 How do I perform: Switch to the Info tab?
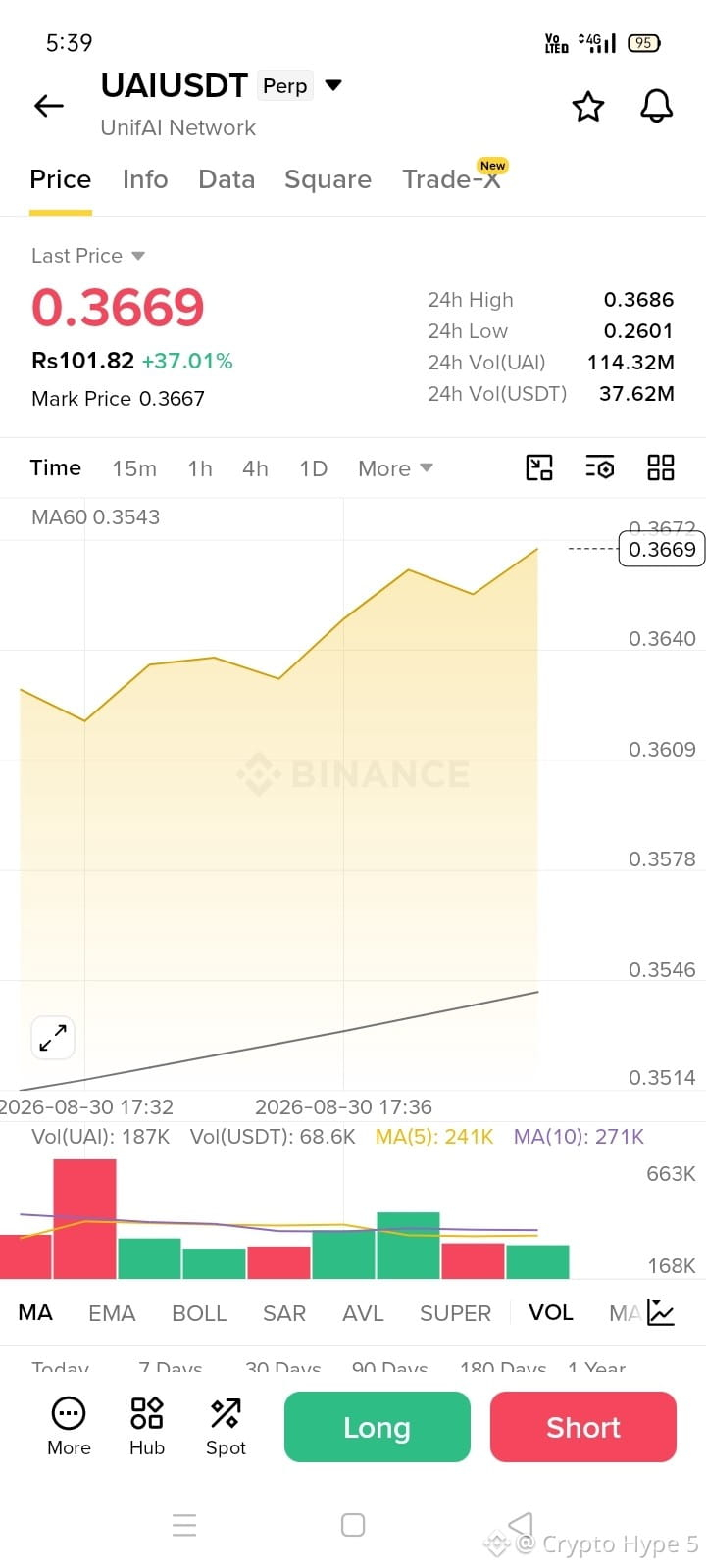pyautogui.click(x=145, y=179)
